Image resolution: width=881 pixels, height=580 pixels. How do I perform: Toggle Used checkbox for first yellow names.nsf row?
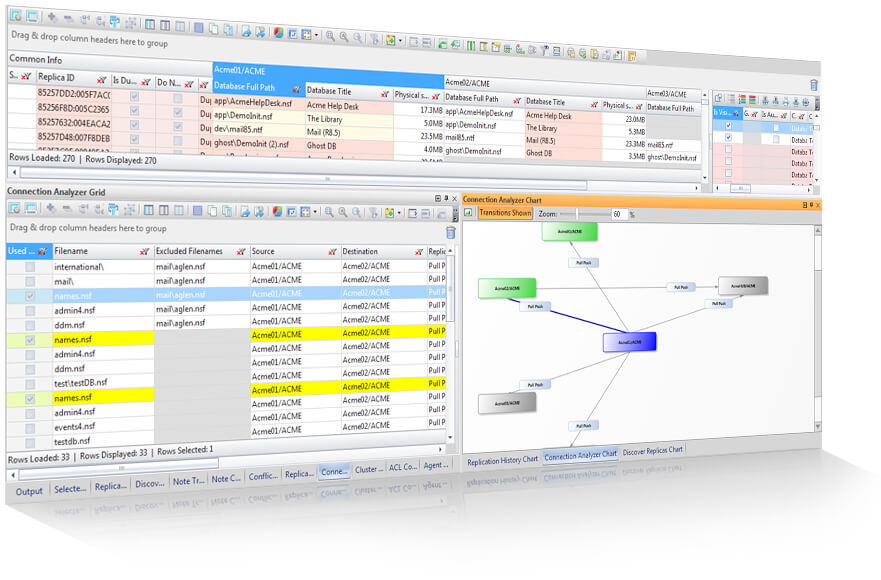click(x=30, y=340)
